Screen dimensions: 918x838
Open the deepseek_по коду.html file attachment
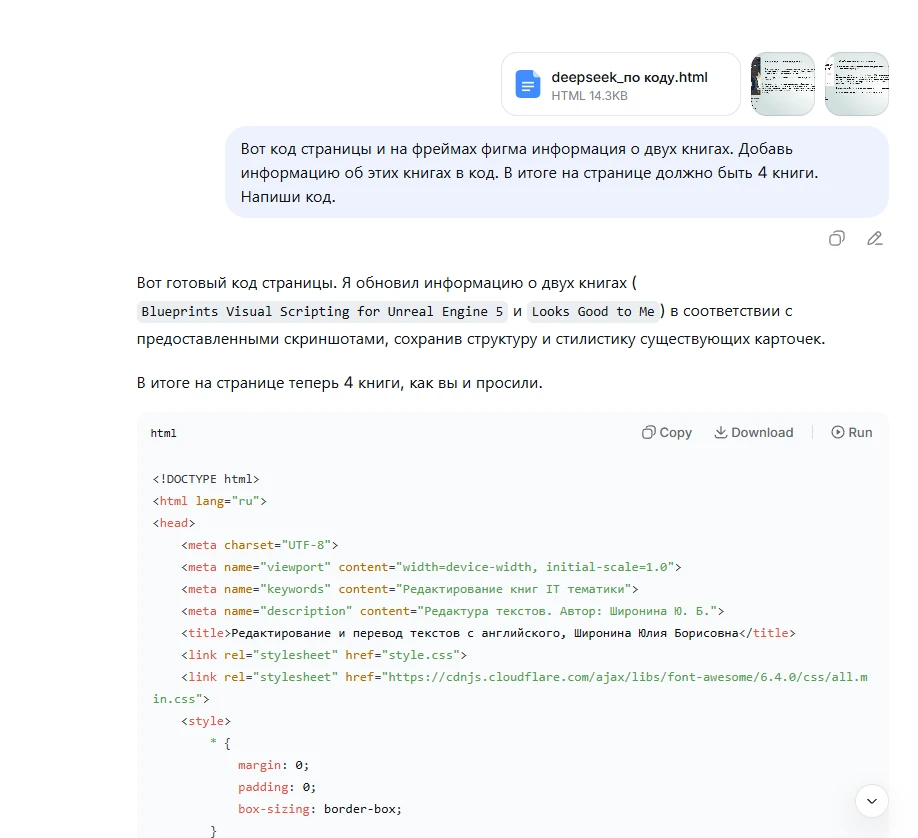pos(621,84)
